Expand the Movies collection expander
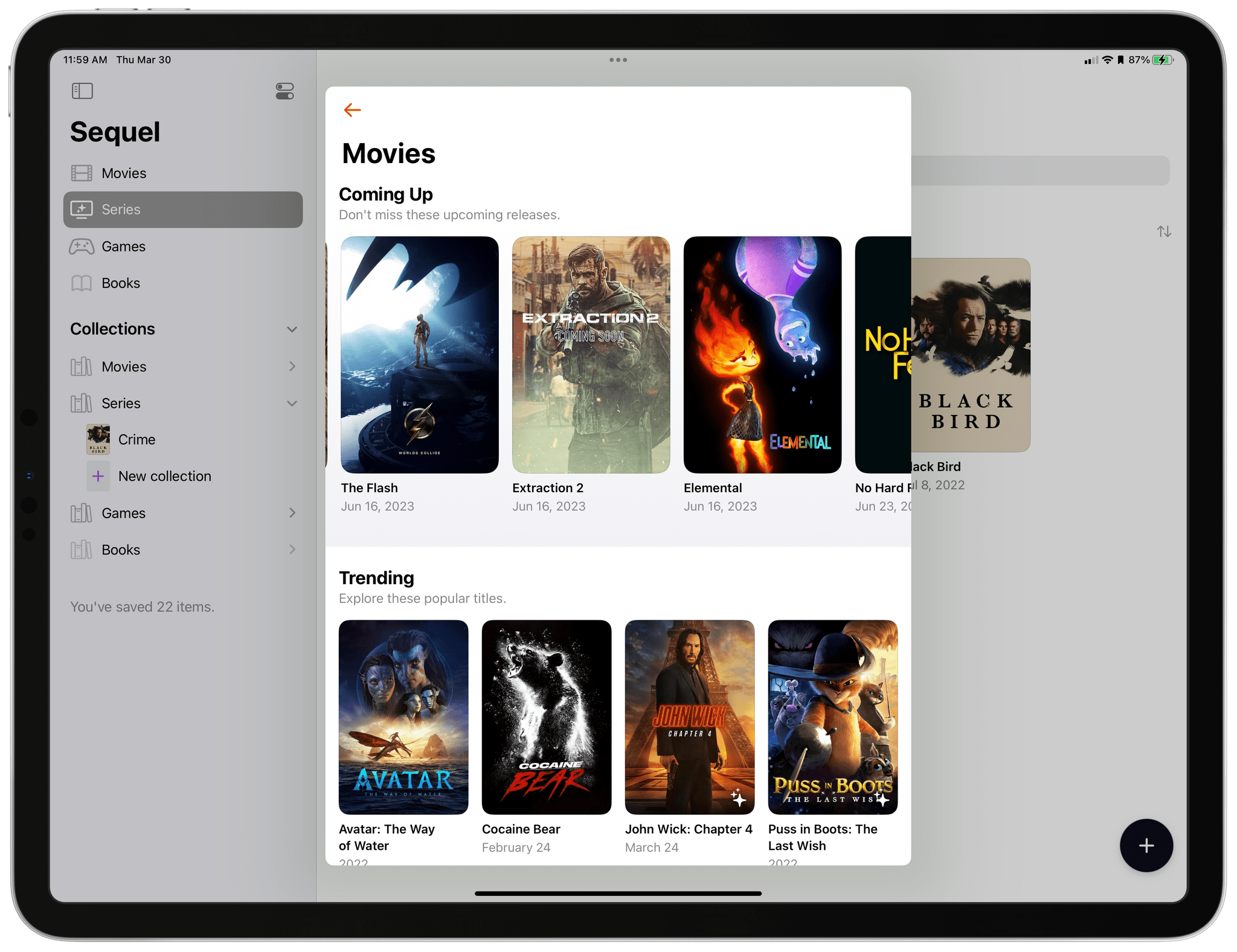The width and height of the screenshot is (1237, 952). tap(290, 365)
